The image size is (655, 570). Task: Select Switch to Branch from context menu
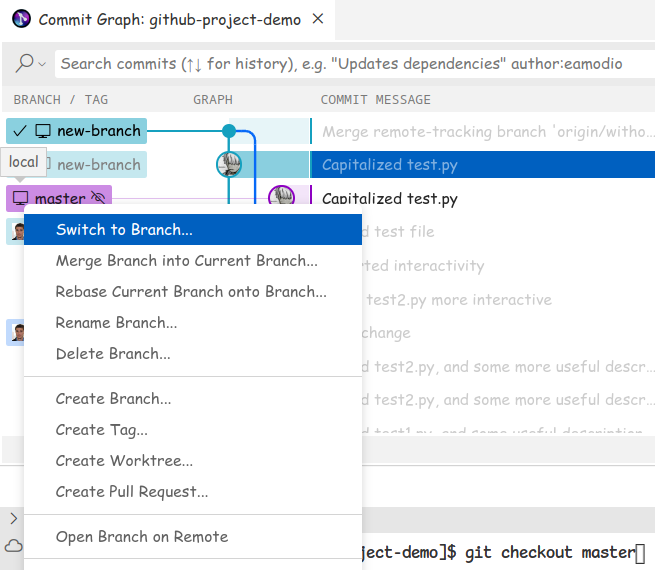[124, 229]
